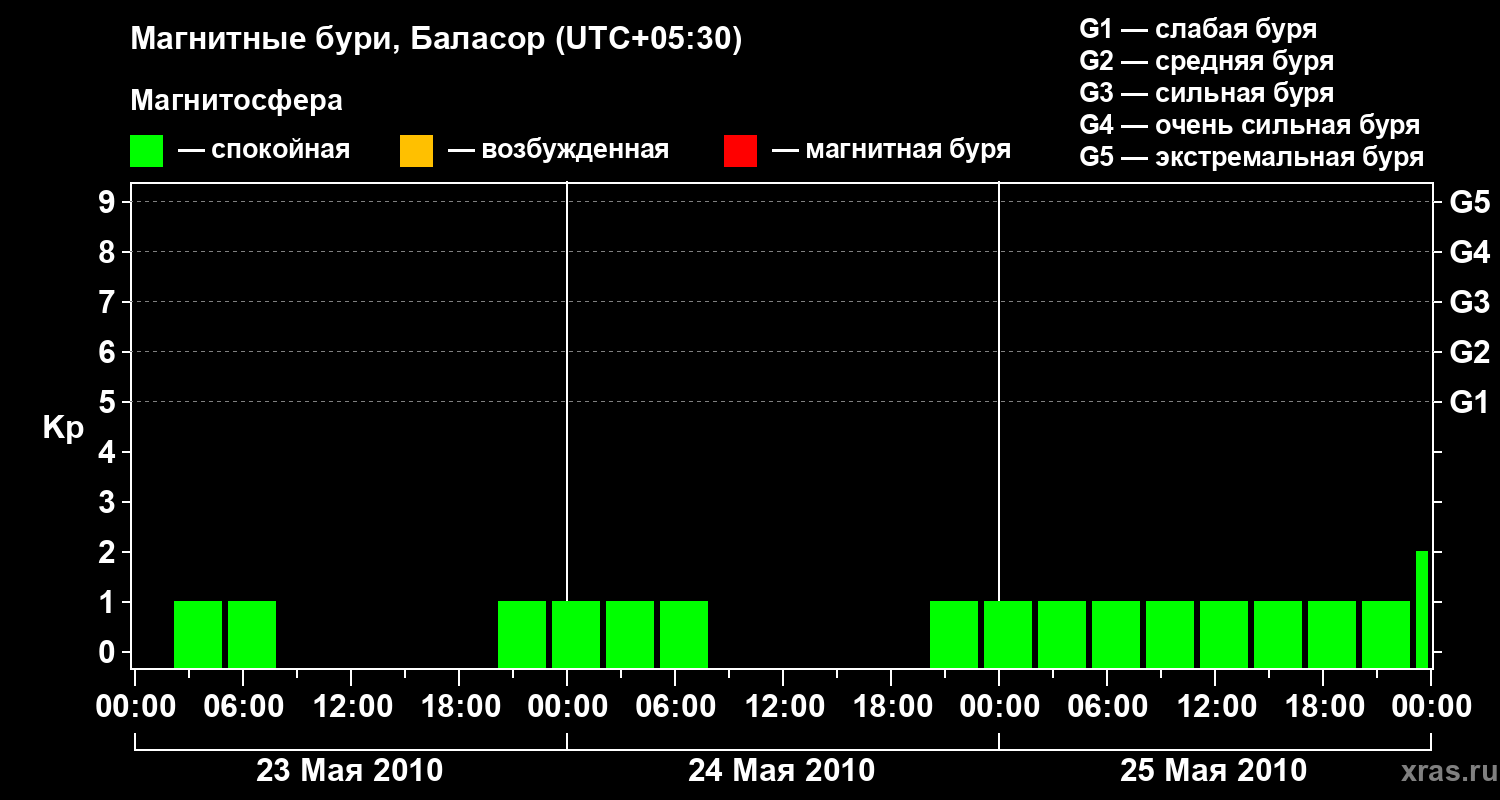Viewport: 1500px width, 800px height.
Task: Click the green 'спокойная' legend swatch
Action: pos(146,151)
